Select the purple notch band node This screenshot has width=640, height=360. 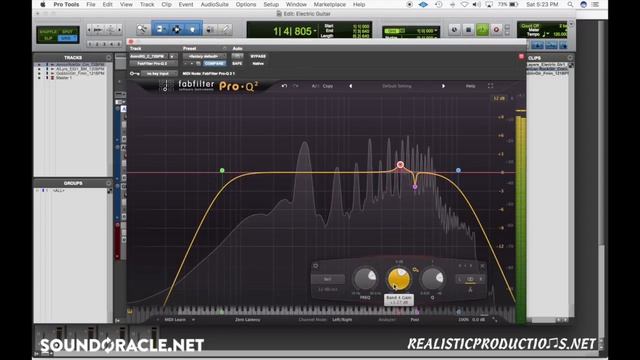[x=415, y=187]
